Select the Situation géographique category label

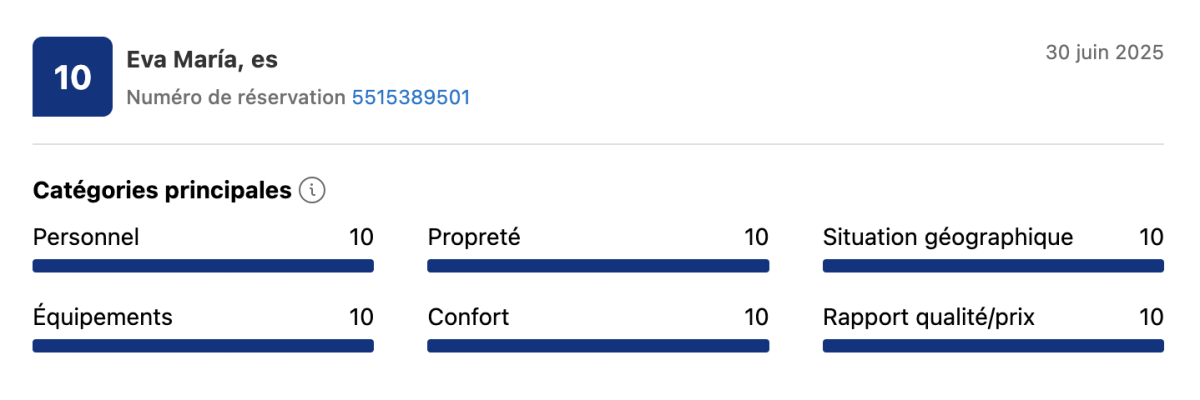point(947,237)
